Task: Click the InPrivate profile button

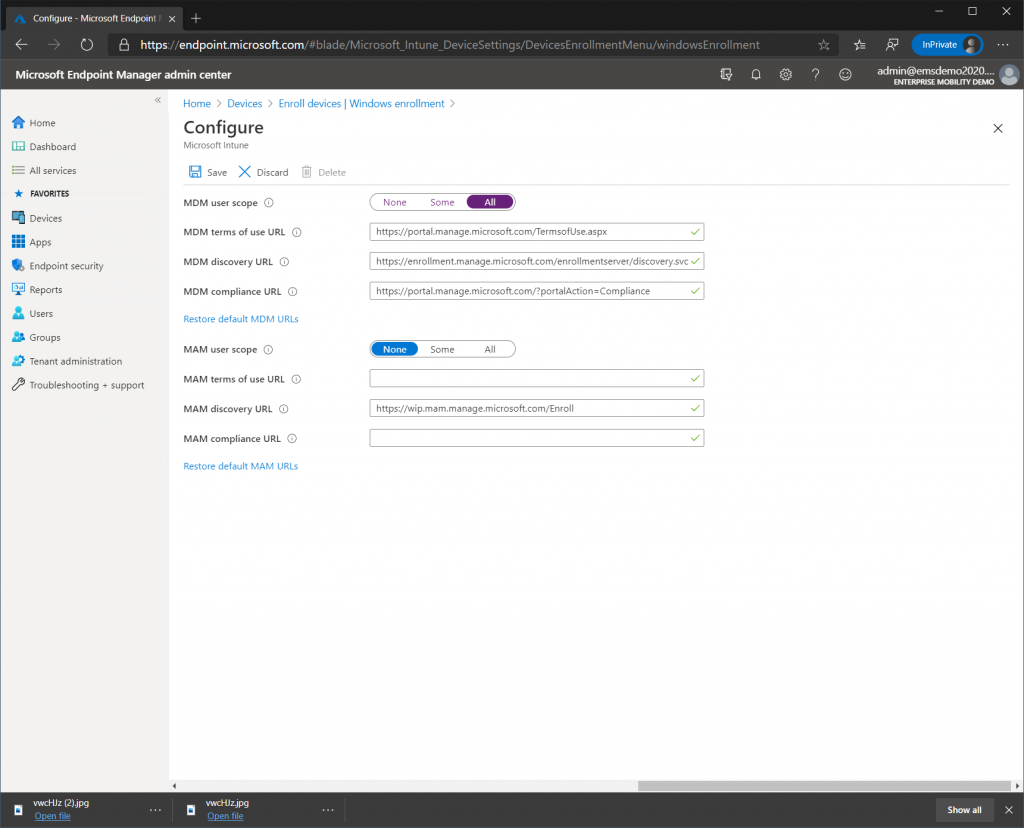Action: [947, 44]
